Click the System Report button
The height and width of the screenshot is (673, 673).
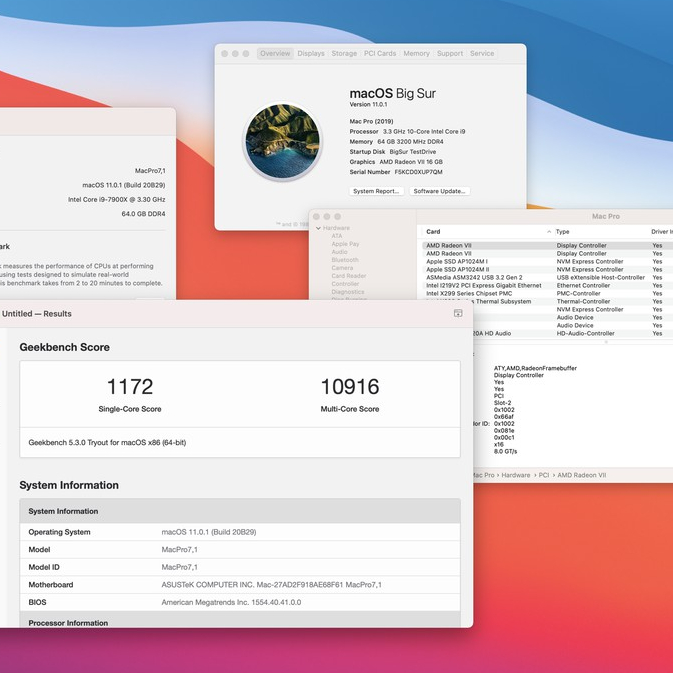377,191
